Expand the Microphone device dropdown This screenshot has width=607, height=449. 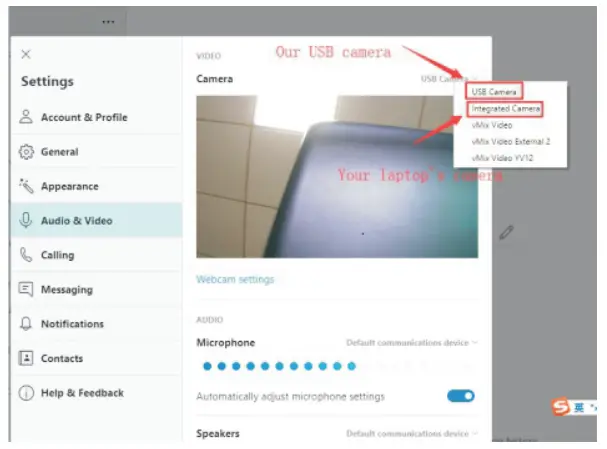(x=412, y=343)
